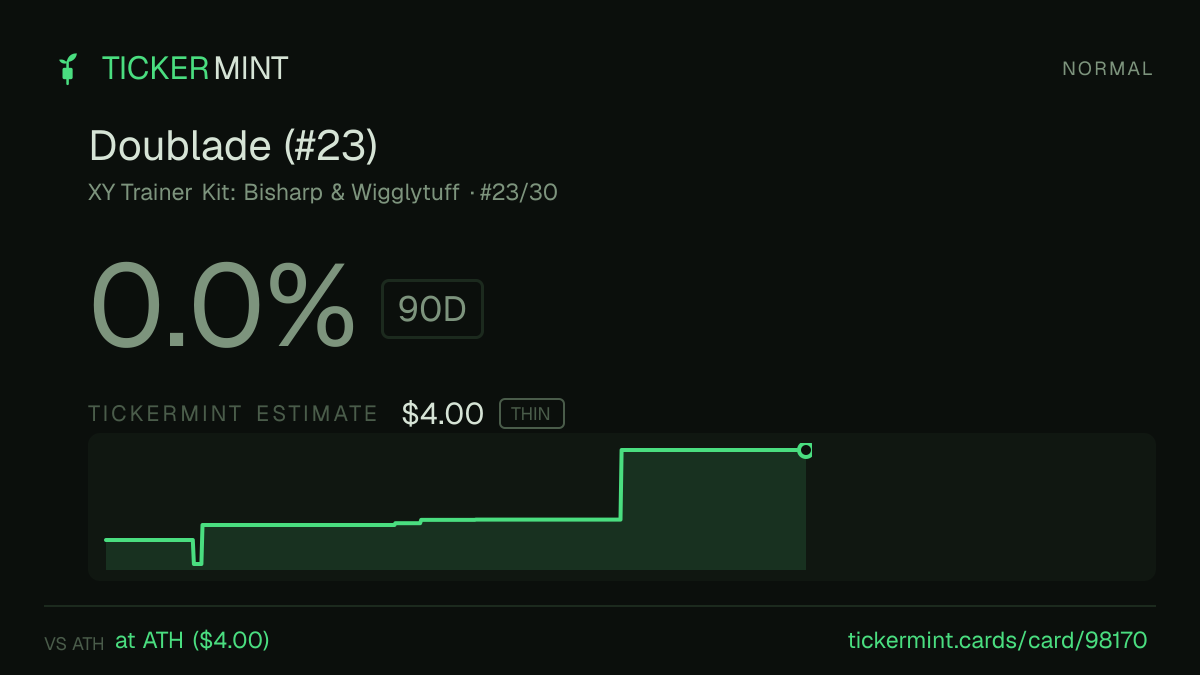This screenshot has height=675, width=1200.
Task: Click the NORMAL variant label
Action: 1107,69
